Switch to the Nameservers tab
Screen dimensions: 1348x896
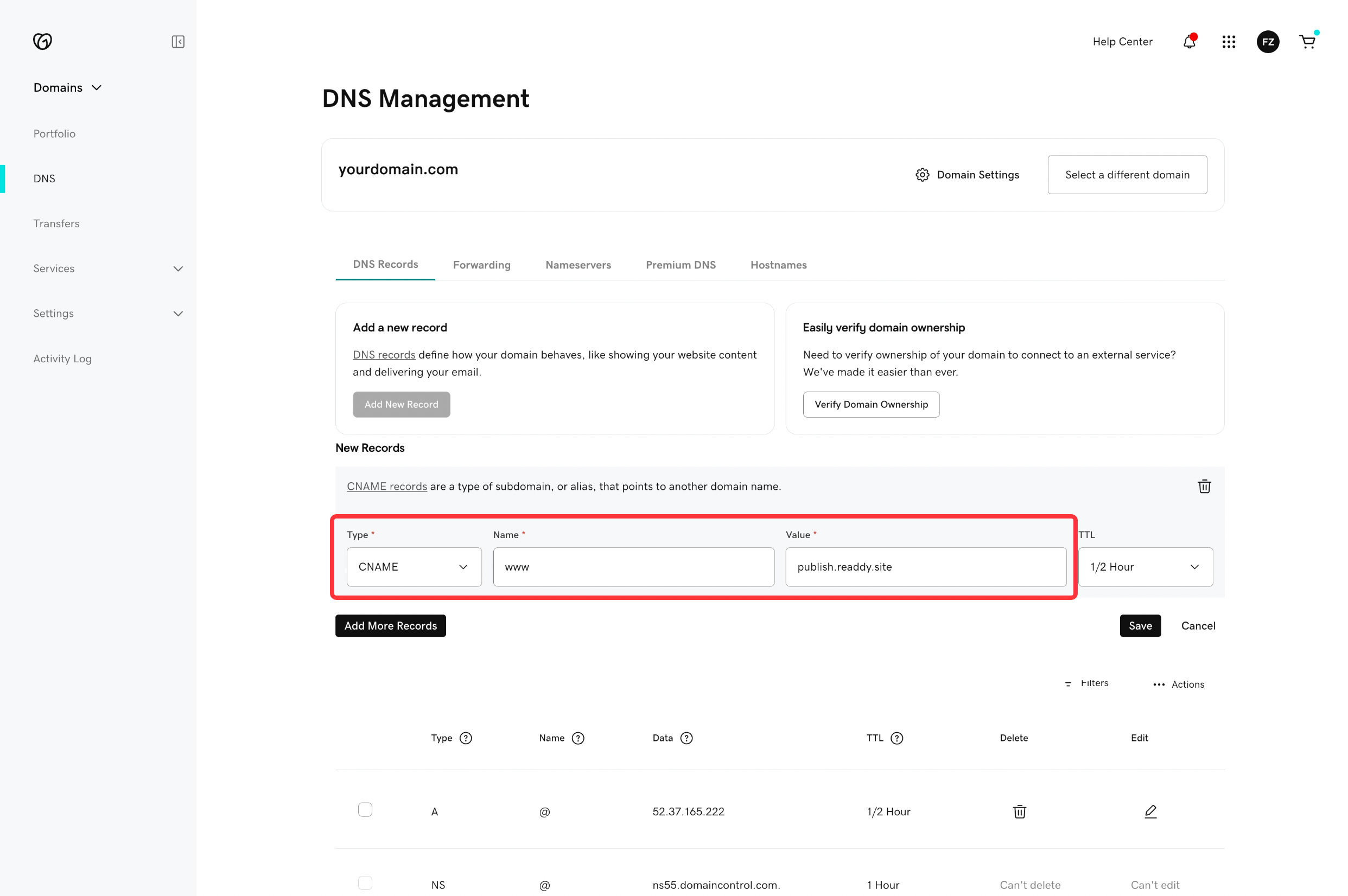point(578,265)
